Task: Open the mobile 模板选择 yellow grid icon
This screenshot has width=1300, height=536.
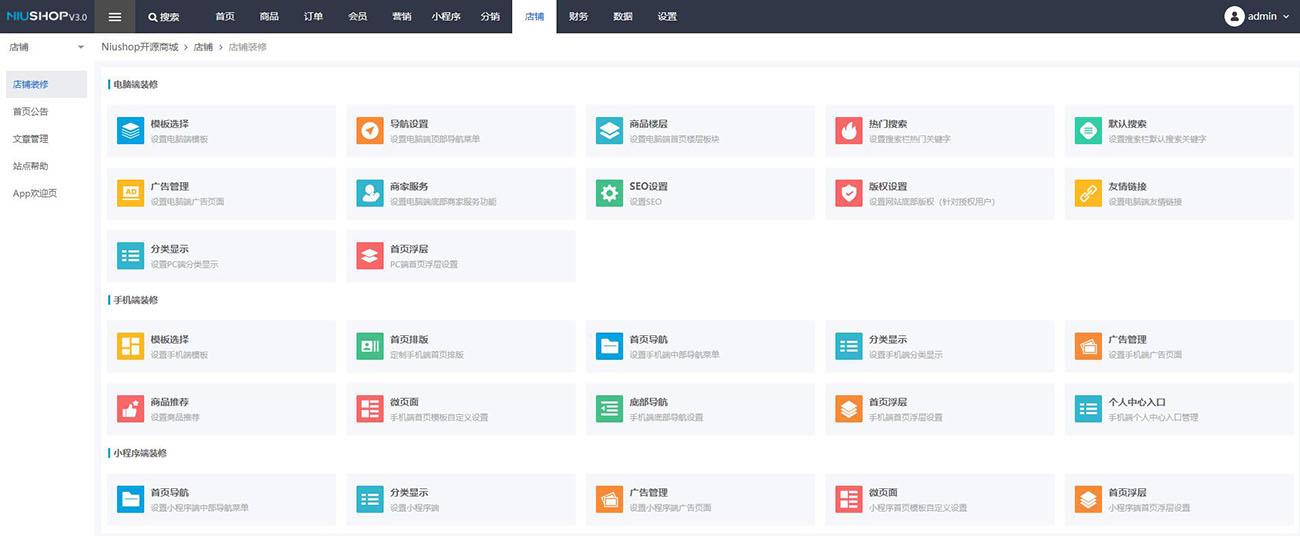Action: point(130,346)
